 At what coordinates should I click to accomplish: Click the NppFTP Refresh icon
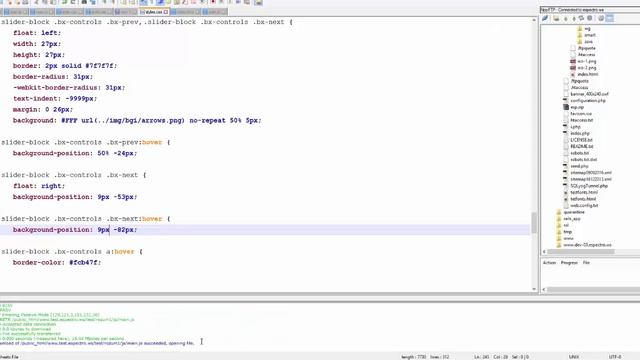click(582, 18)
